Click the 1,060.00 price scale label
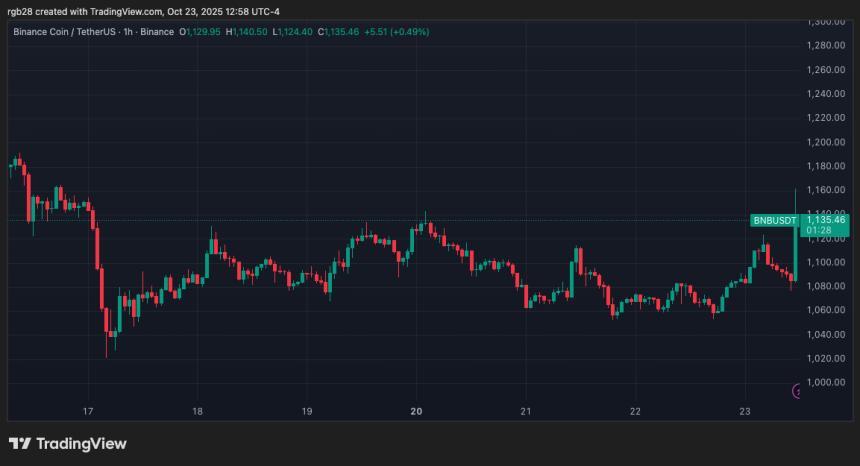The image size is (860, 466). pos(825,310)
